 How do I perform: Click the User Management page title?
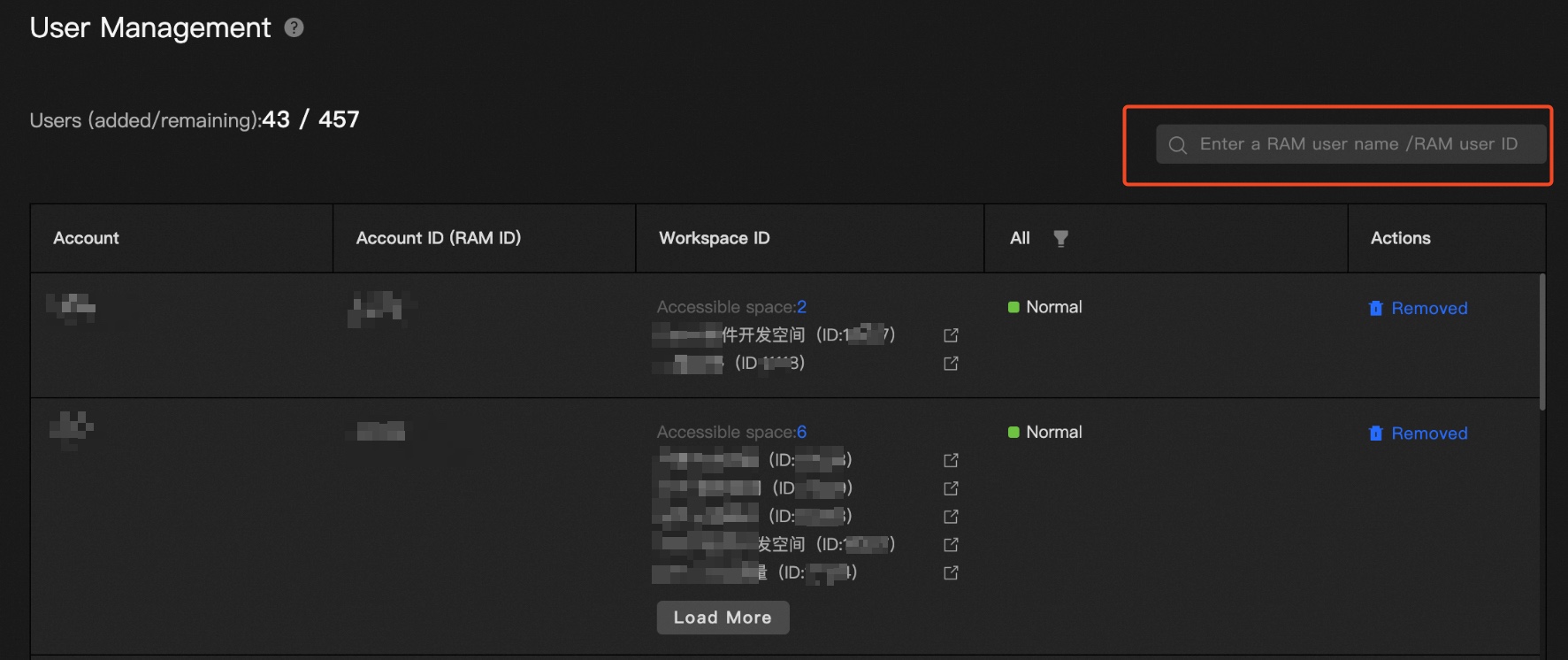(x=150, y=28)
